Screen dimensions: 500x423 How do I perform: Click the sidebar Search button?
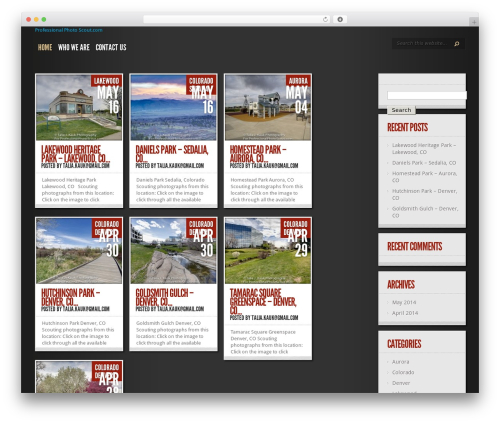401,110
